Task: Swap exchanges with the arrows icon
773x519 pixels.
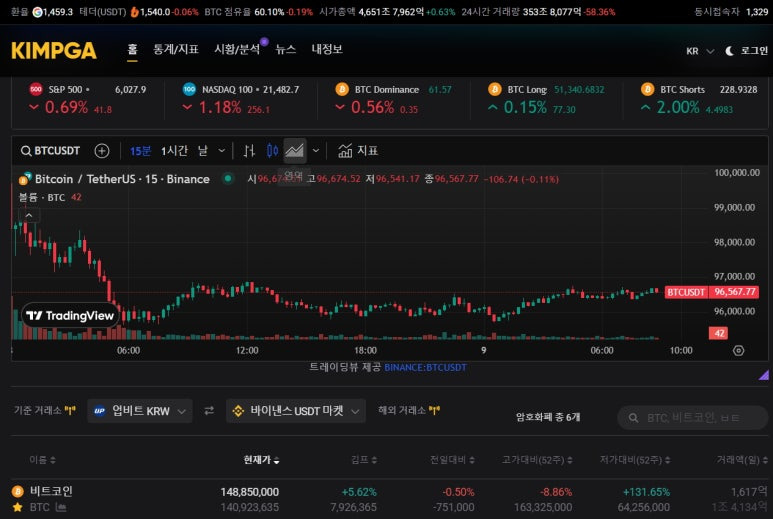Action: pos(209,411)
